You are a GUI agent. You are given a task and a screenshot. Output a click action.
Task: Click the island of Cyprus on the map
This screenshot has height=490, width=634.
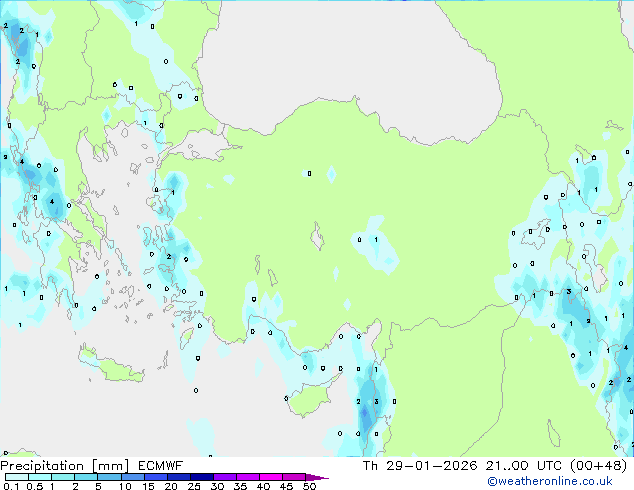point(311,398)
